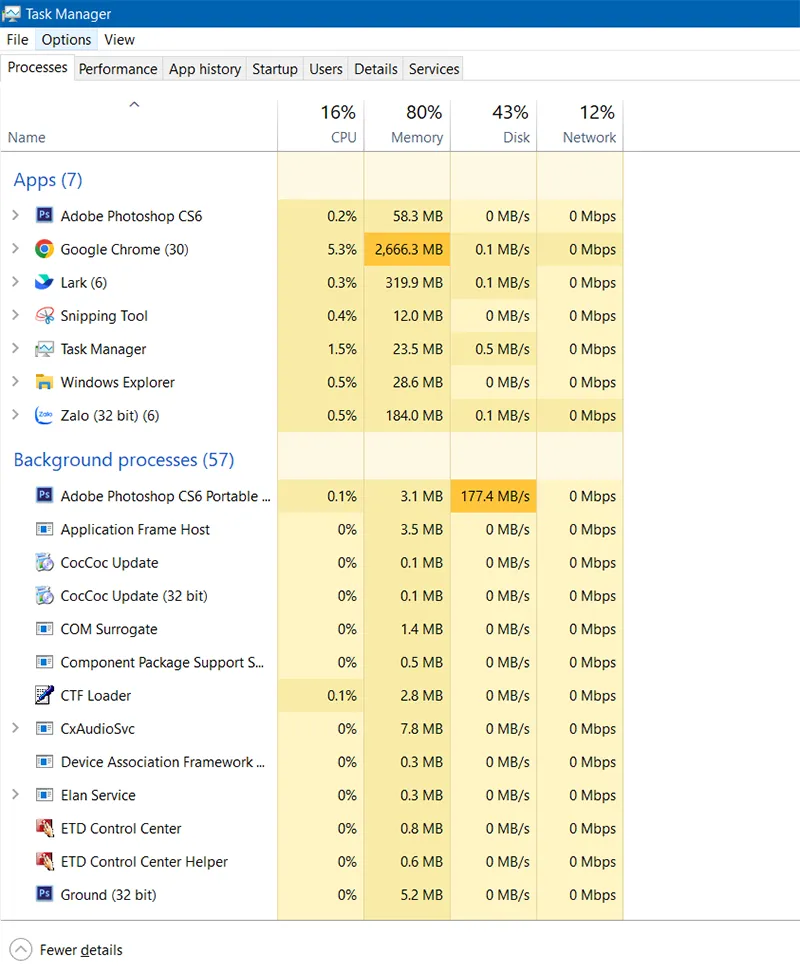
Task: Click the Google Chrome icon
Action: point(44,249)
